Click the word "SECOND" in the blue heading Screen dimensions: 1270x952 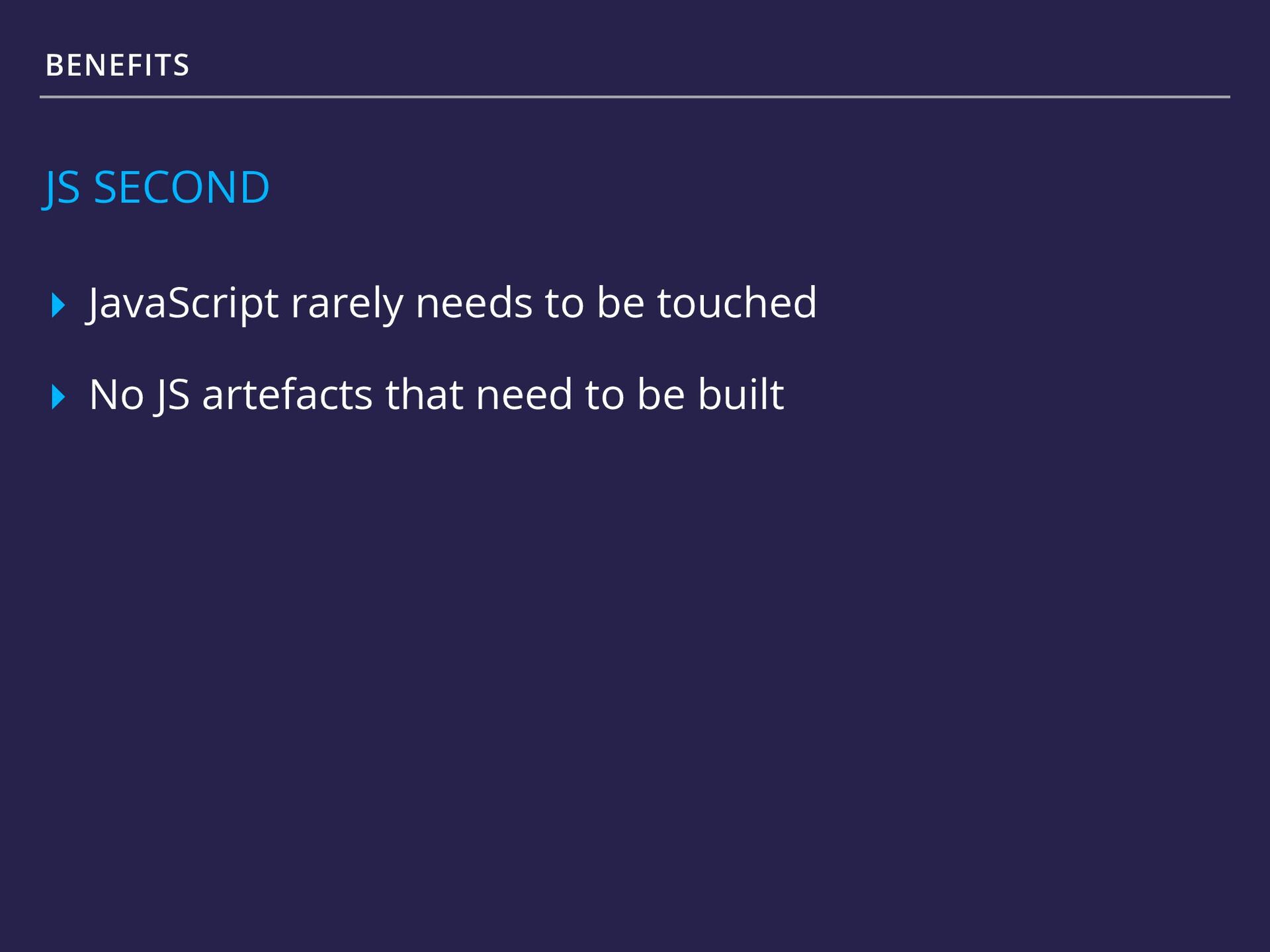click(182, 187)
